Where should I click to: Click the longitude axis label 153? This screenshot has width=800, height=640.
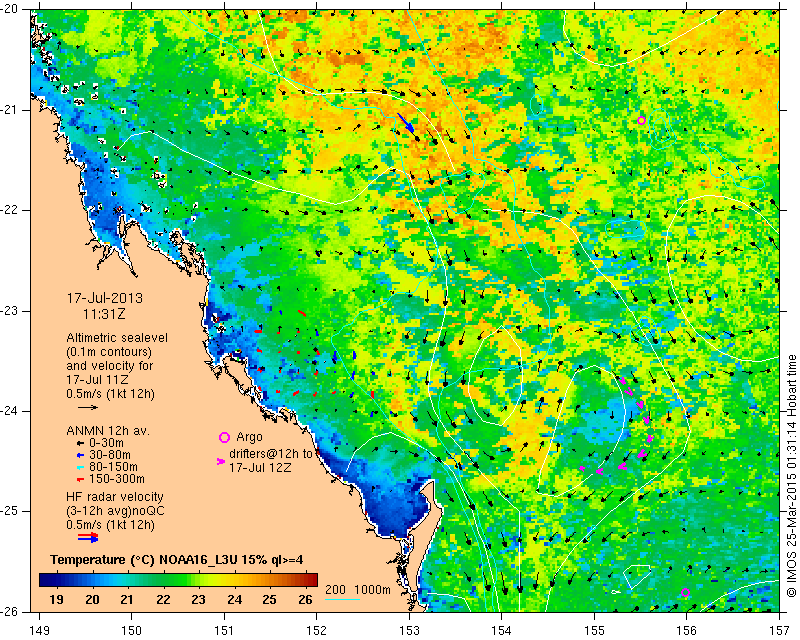[x=409, y=631]
